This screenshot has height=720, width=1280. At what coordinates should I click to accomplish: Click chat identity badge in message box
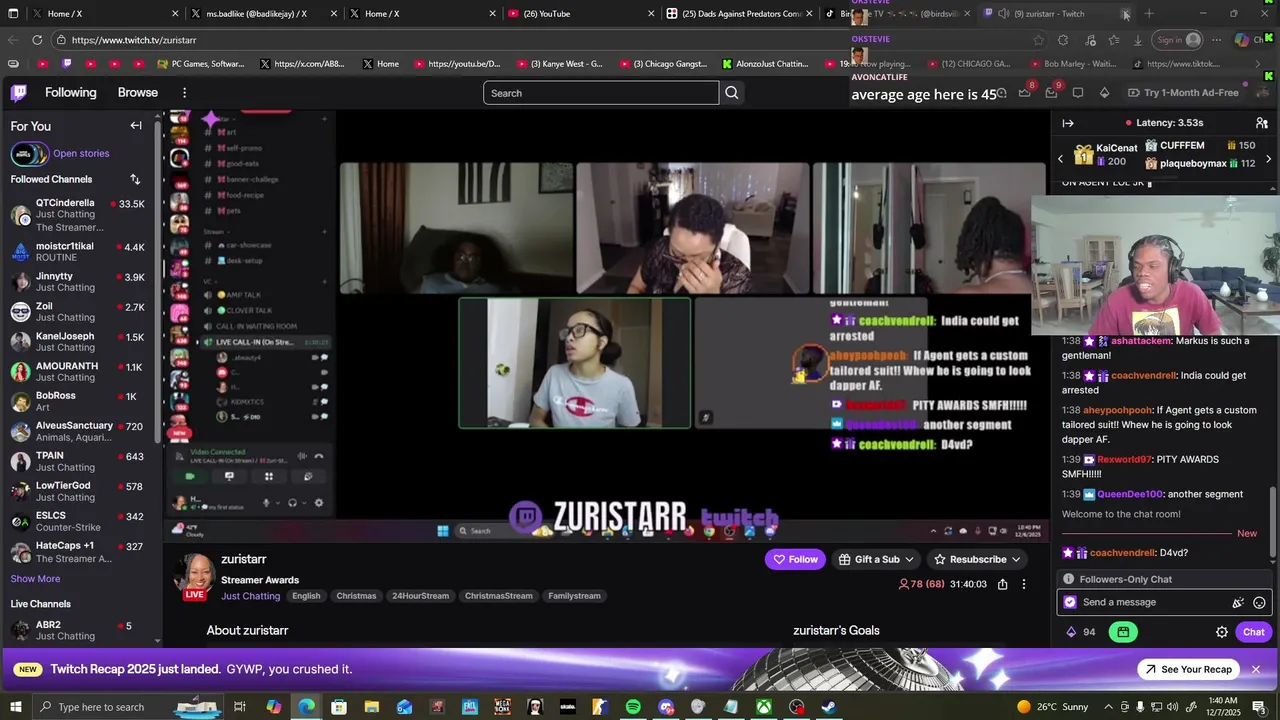pos(1070,602)
